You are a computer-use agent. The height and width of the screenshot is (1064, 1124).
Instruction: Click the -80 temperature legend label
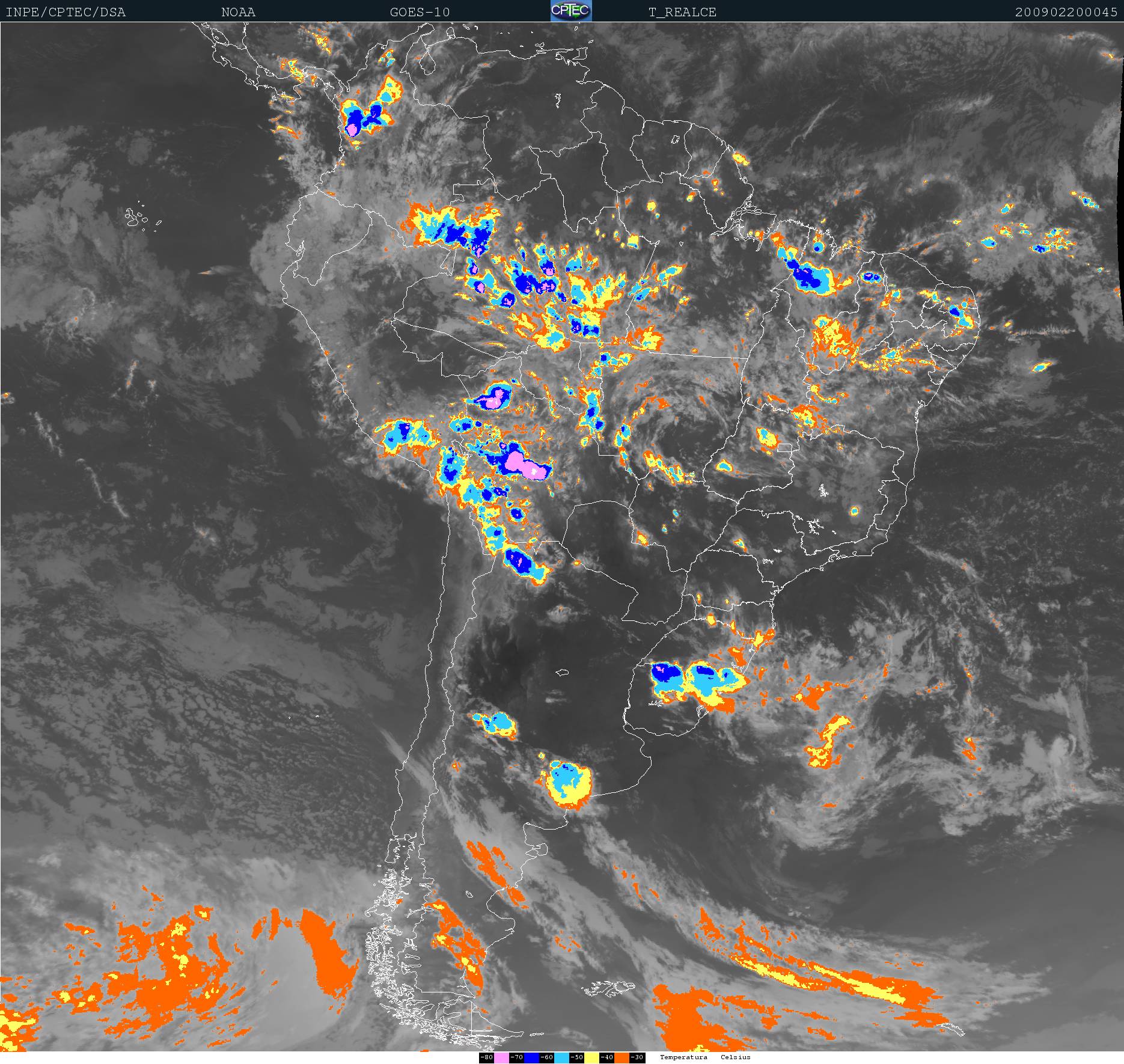(x=486, y=1057)
